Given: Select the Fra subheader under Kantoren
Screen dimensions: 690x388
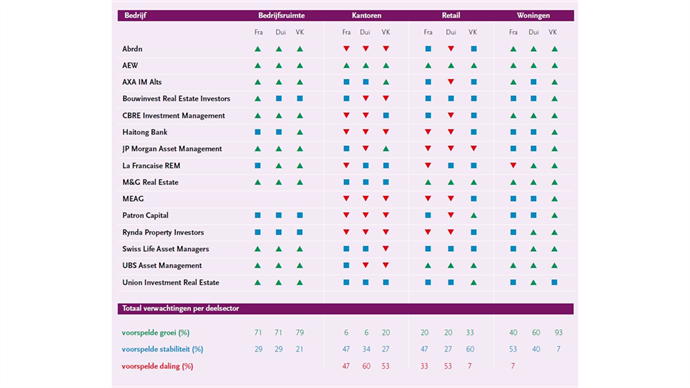Looking at the screenshot, I should pos(346,32).
